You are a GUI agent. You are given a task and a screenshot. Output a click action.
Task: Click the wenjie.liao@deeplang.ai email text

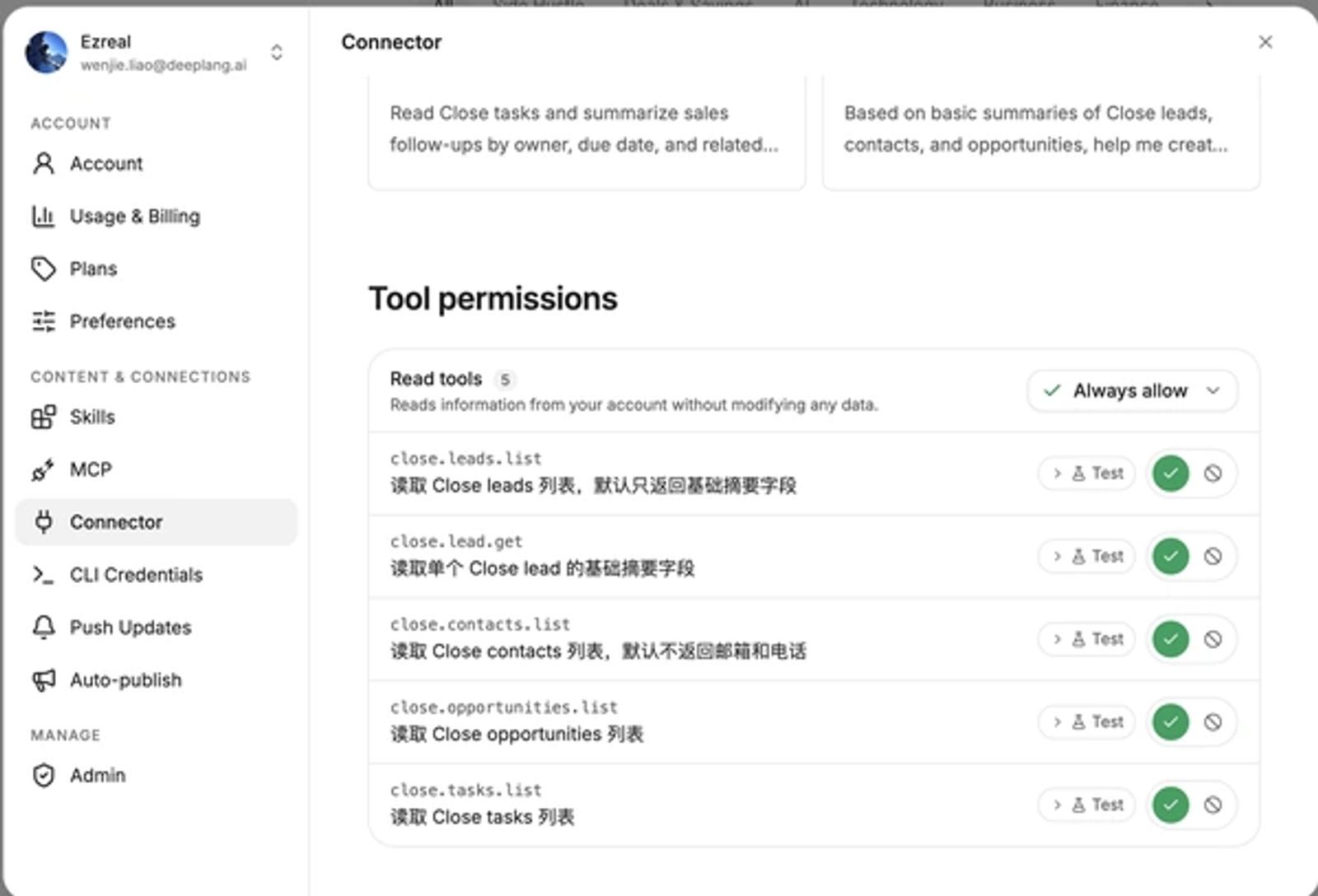(163, 65)
